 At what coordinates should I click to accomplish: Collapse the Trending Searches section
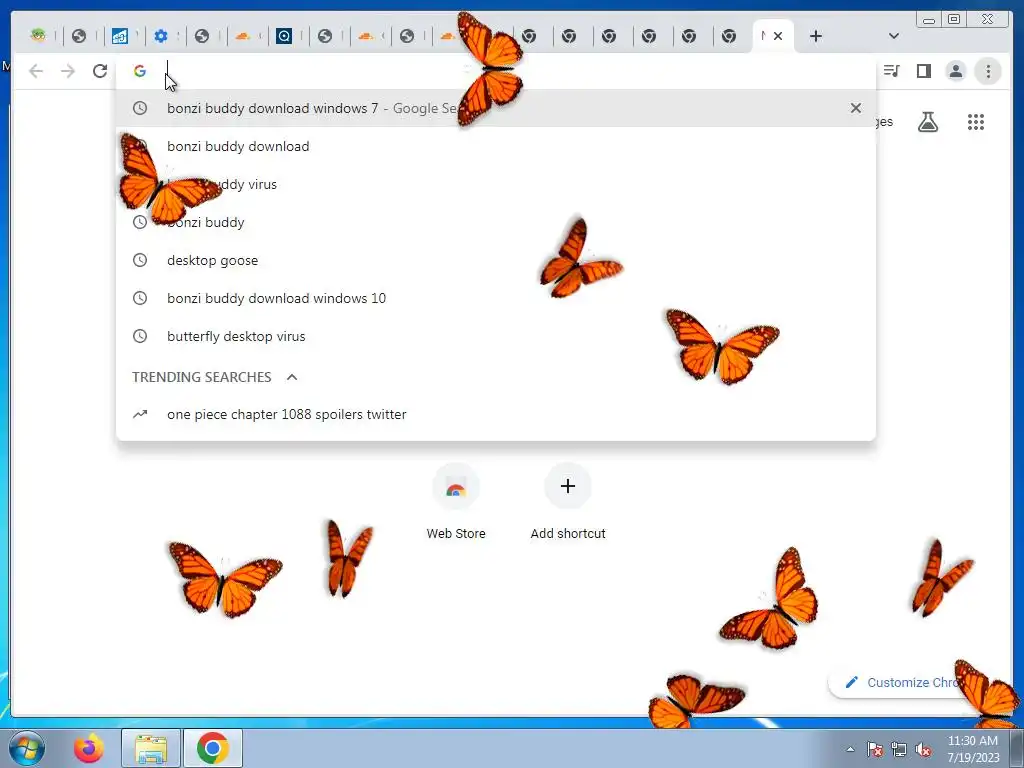pos(292,377)
